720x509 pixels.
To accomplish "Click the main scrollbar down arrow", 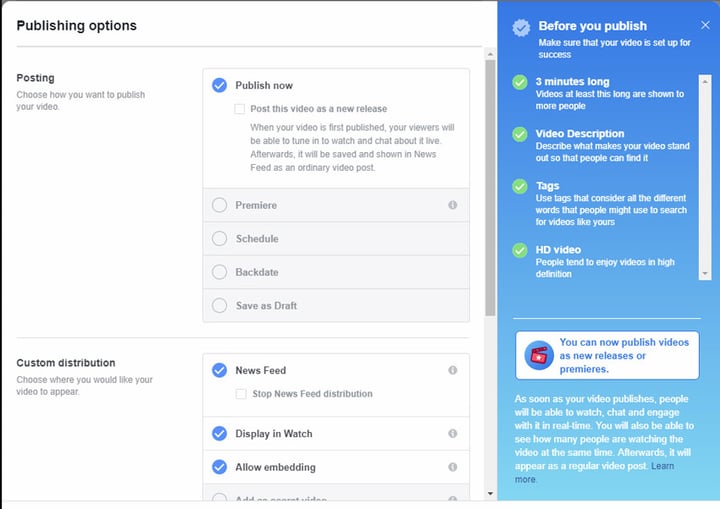I will click(x=490, y=494).
